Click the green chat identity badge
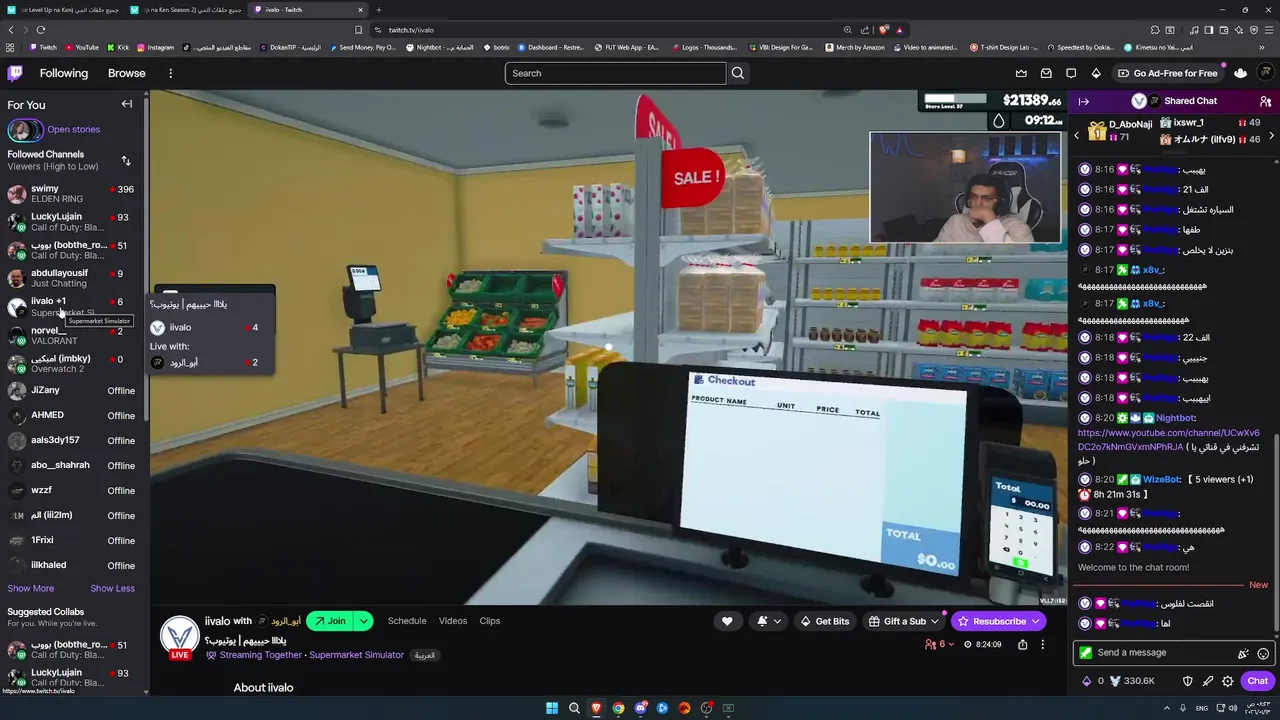The width and height of the screenshot is (1280, 720). tap(1086, 653)
